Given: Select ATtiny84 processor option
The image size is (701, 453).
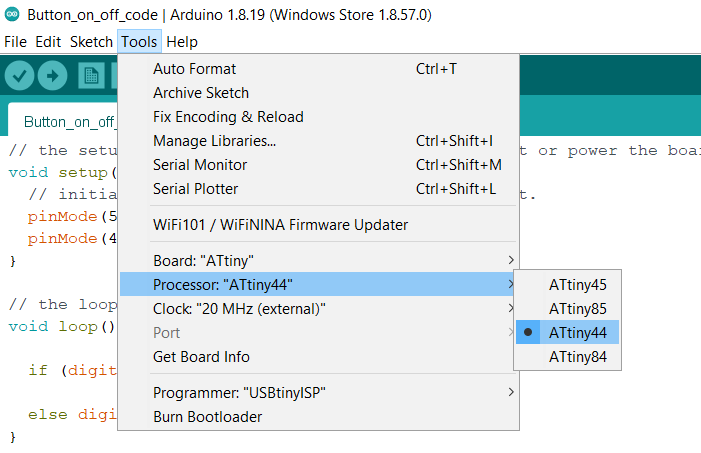Looking at the screenshot, I should [567, 356].
